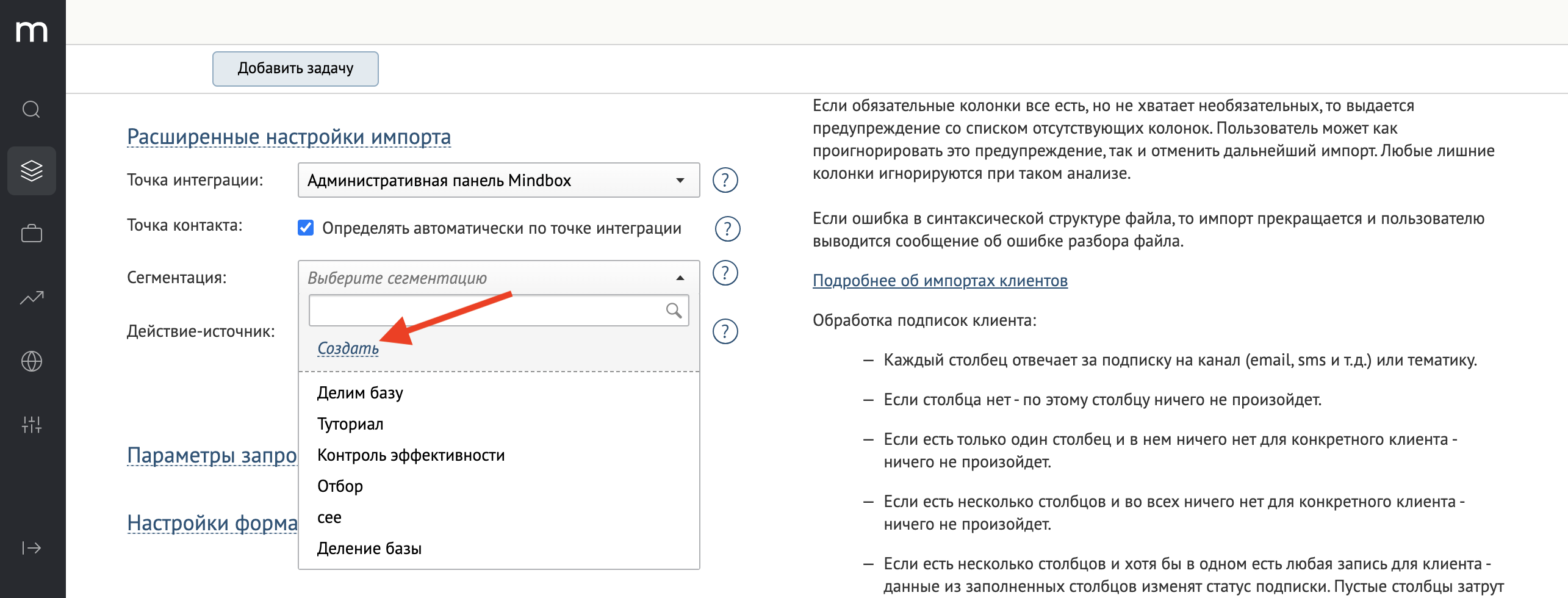Click the Точка интеграции: label
Viewport: 1568px width, 598px height.
tap(195, 180)
